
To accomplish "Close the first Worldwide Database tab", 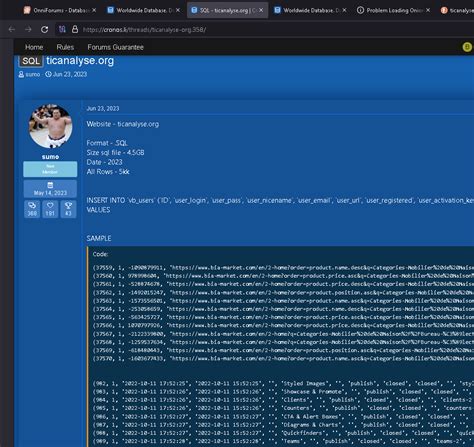I will coord(178,10).
